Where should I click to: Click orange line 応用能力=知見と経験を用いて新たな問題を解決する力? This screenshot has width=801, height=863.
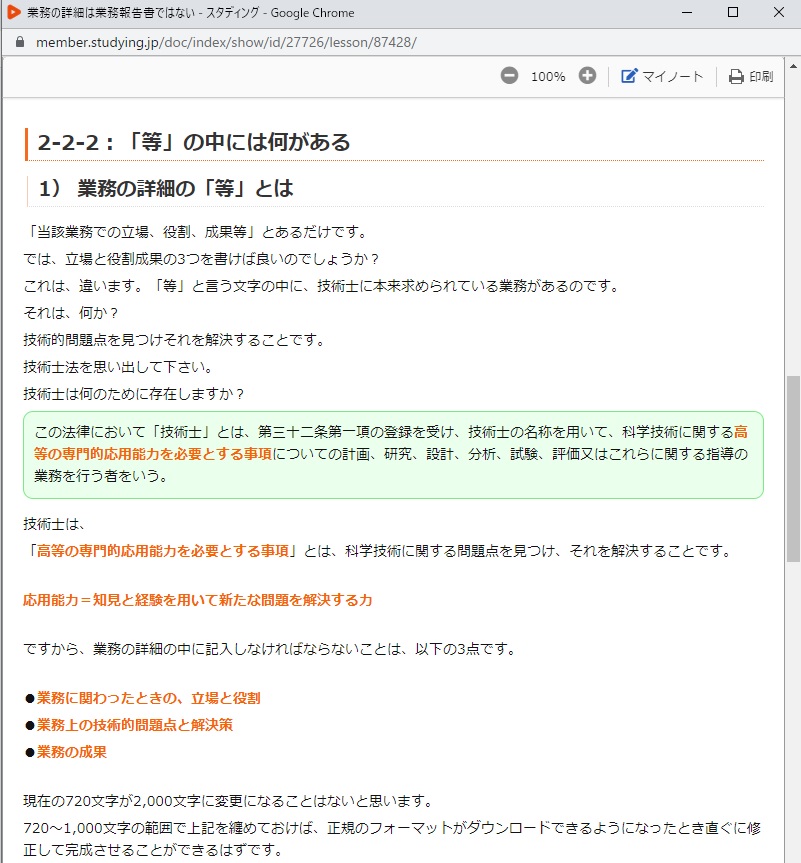[x=198, y=600]
